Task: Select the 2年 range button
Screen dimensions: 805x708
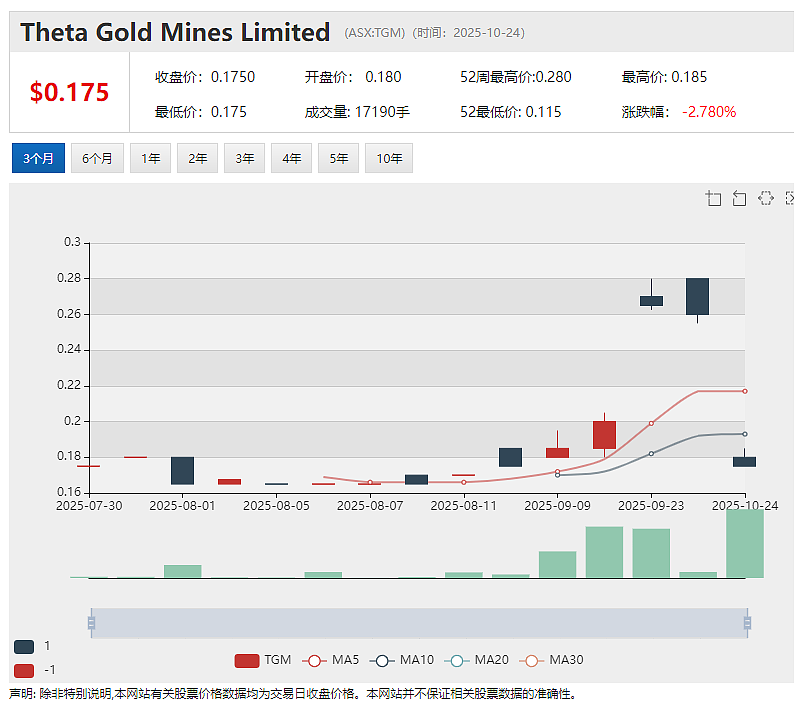Action: tap(197, 158)
